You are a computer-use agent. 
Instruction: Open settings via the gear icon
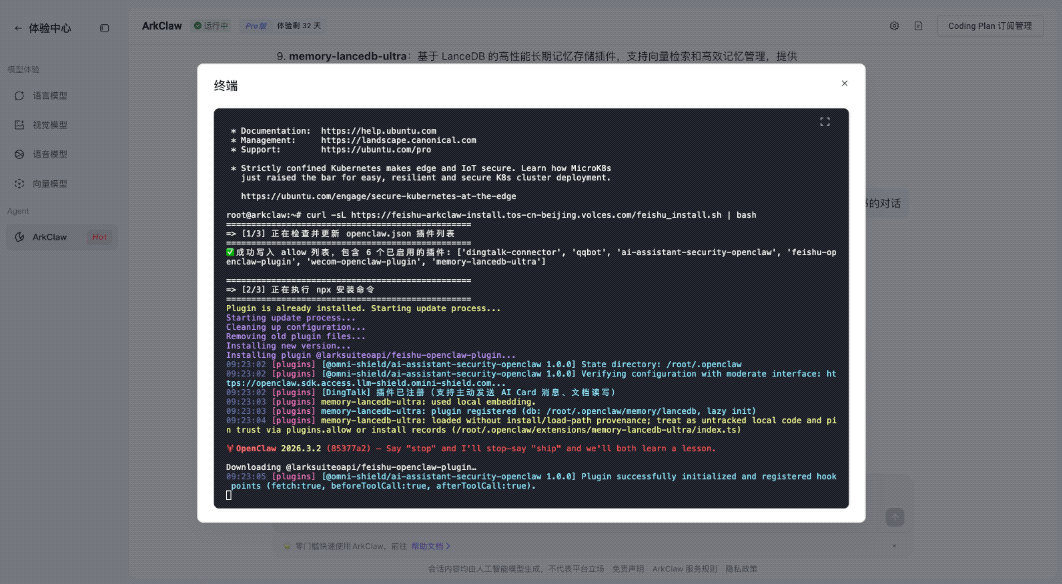point(894,26)
